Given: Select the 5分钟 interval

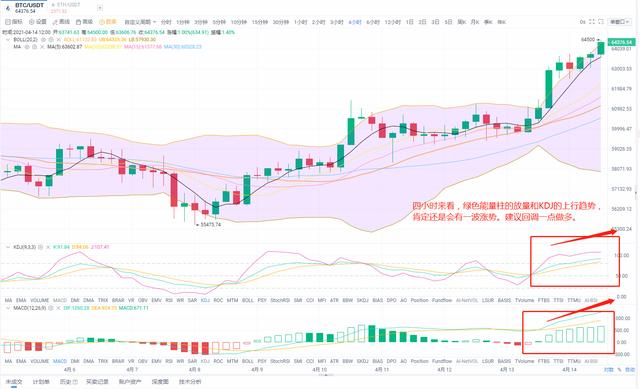Looking at the screenshot, I should [219, 22].
